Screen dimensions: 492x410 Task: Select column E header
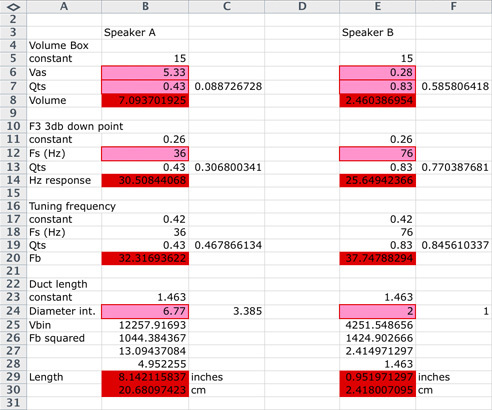tap(377, 6)
